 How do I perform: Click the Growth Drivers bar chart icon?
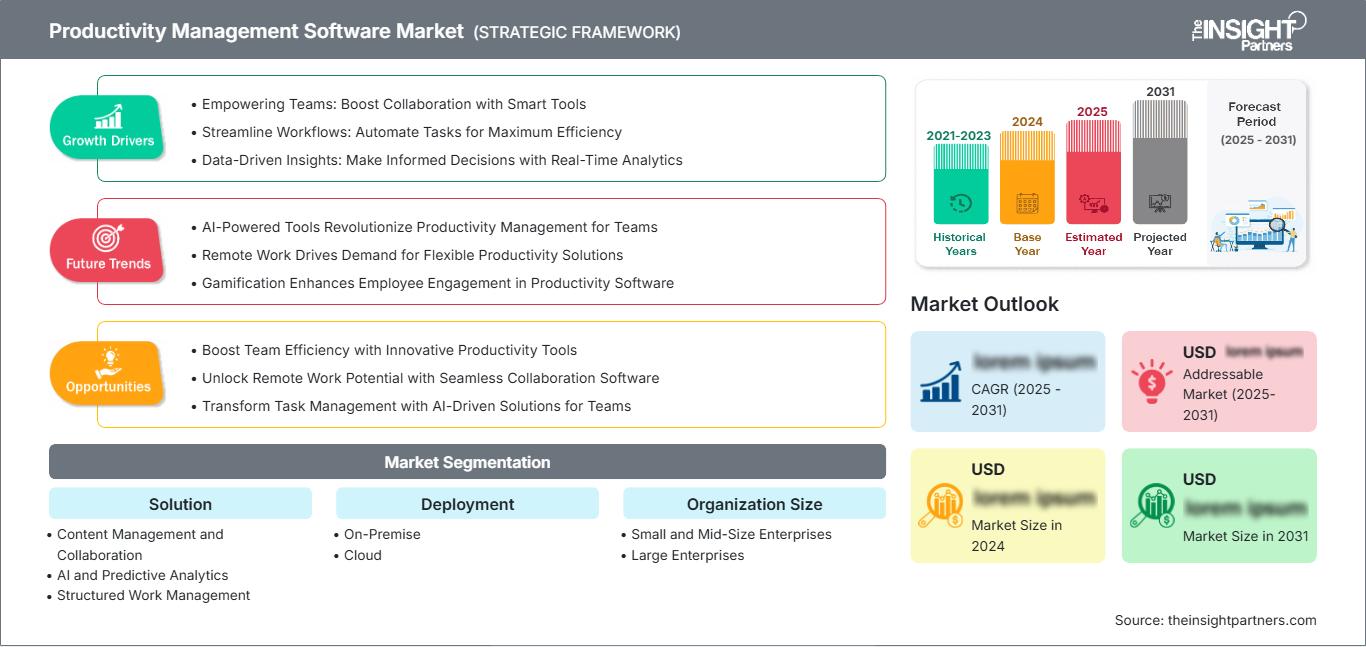(108, 116)
